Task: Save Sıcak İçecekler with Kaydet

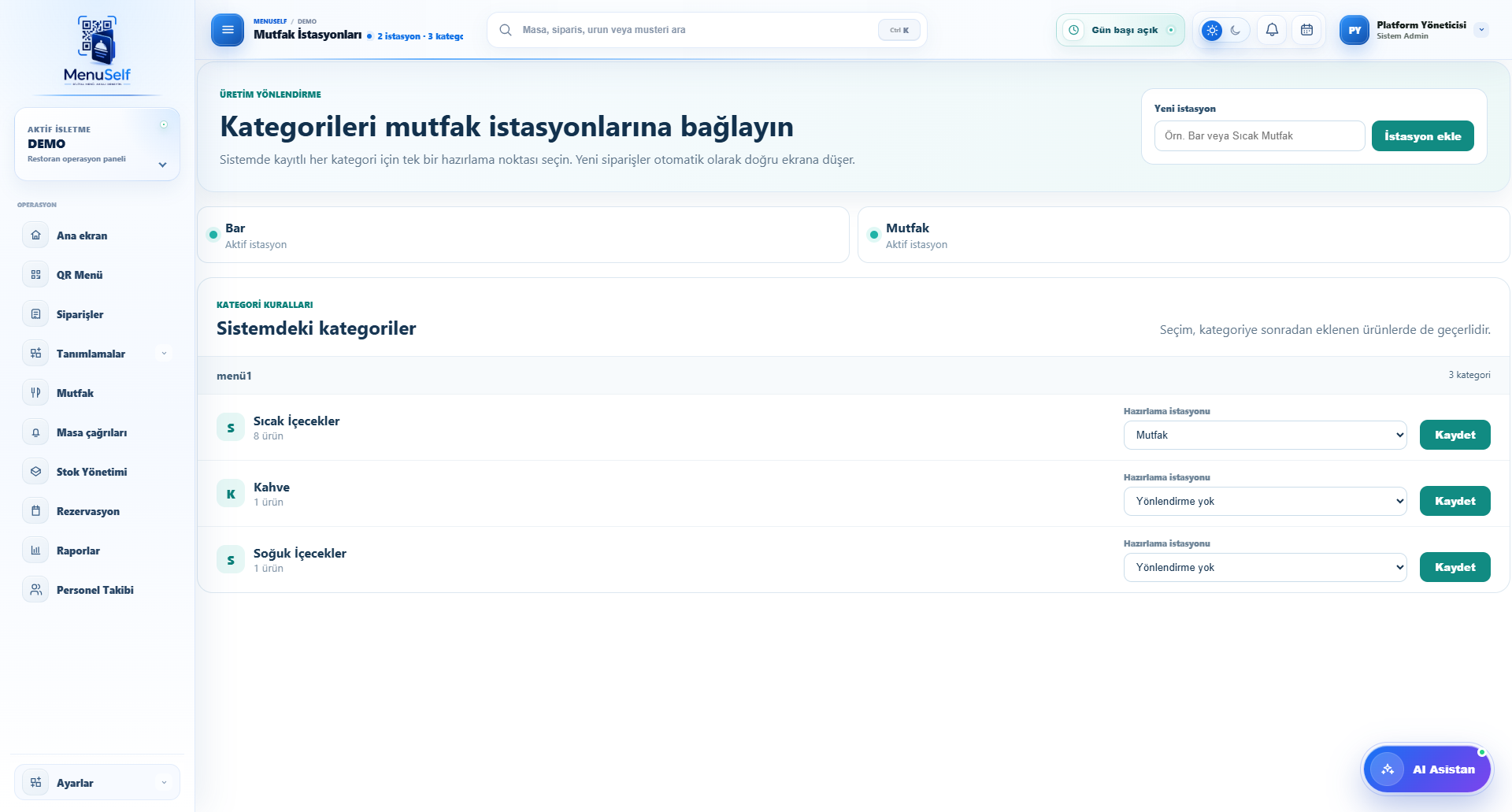Action: [x=1455, y=435]
